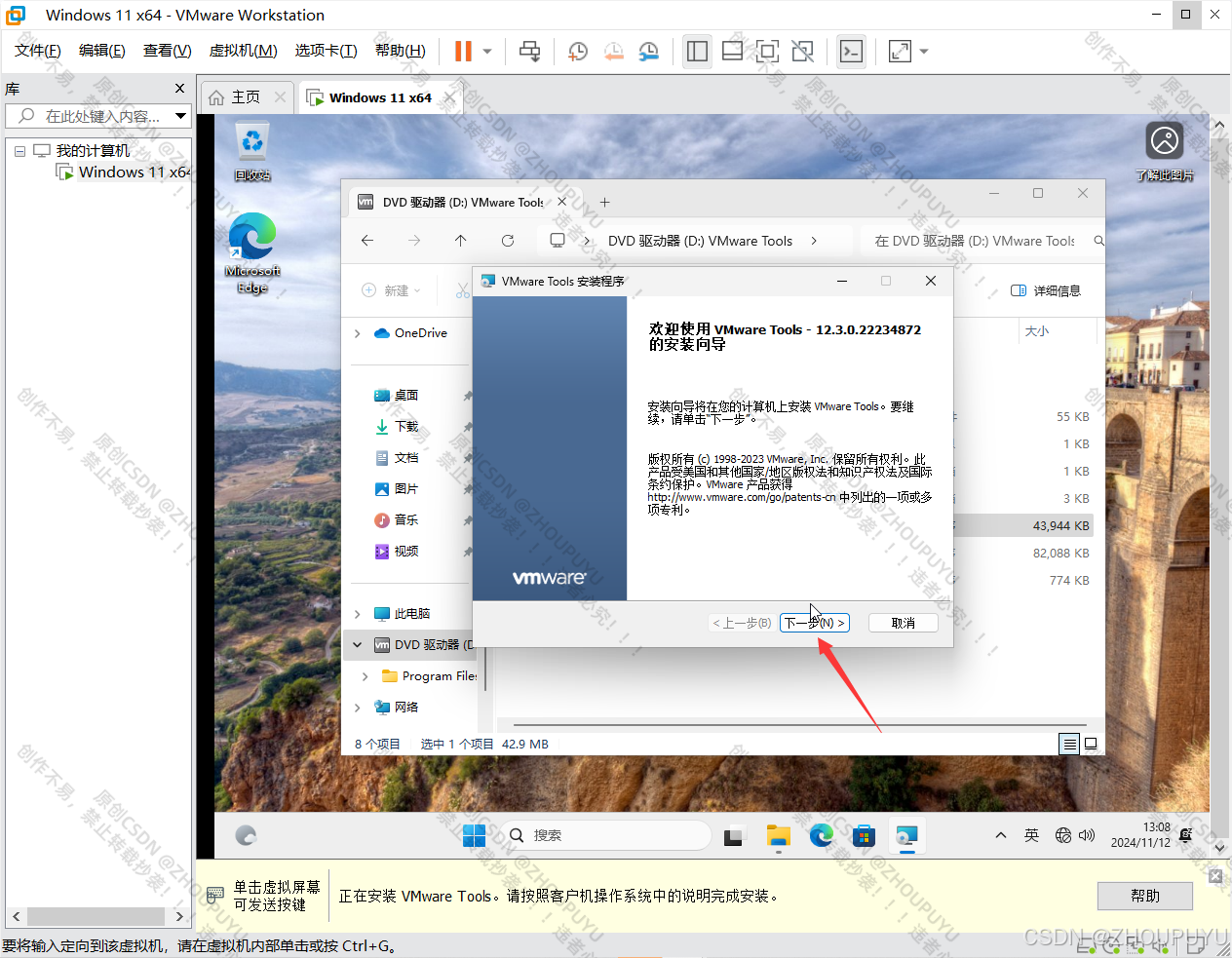Click the 帮助 button in the info bar

click(1145, 896)
